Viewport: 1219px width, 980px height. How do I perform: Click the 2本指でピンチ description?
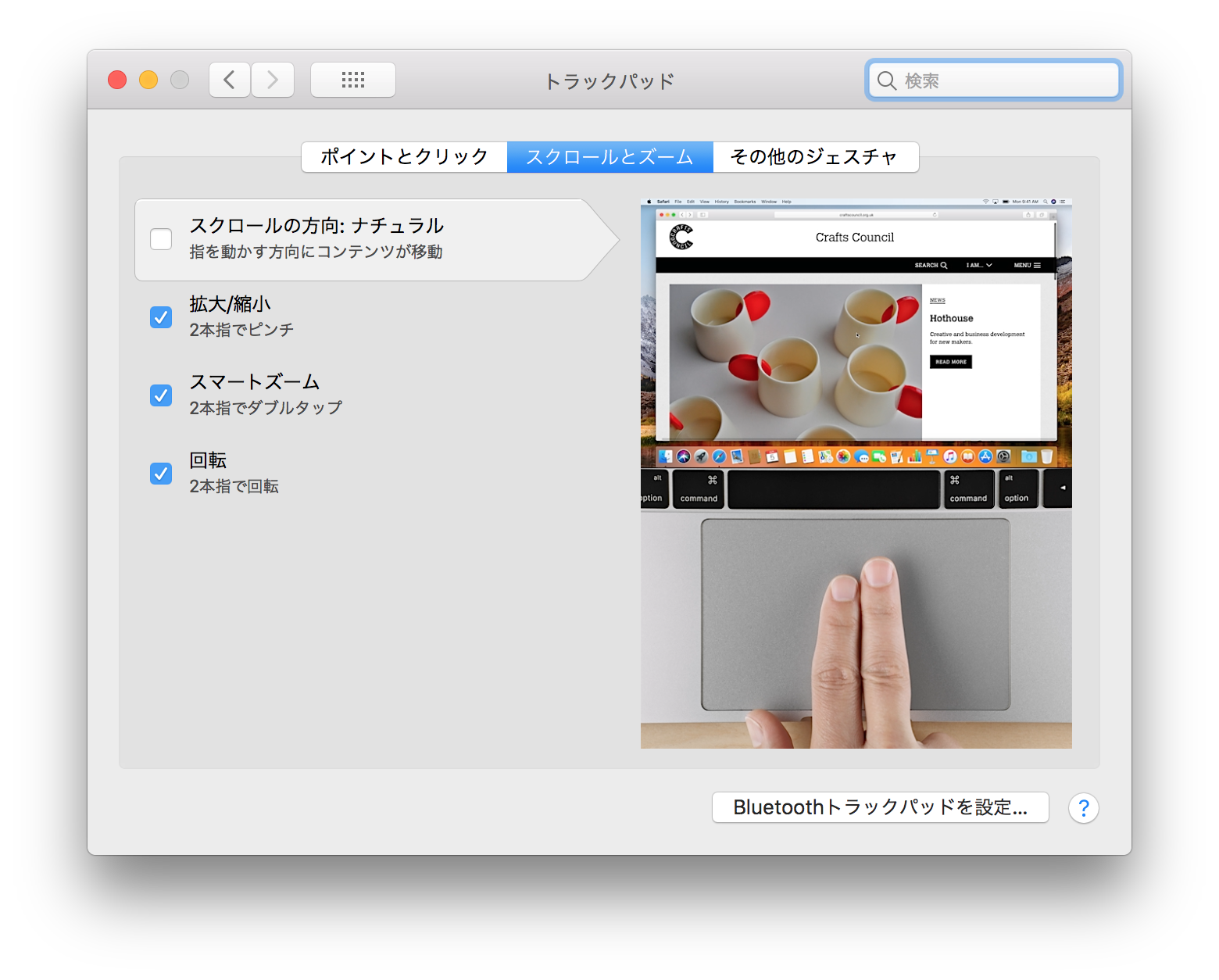(x=241, y=330)
